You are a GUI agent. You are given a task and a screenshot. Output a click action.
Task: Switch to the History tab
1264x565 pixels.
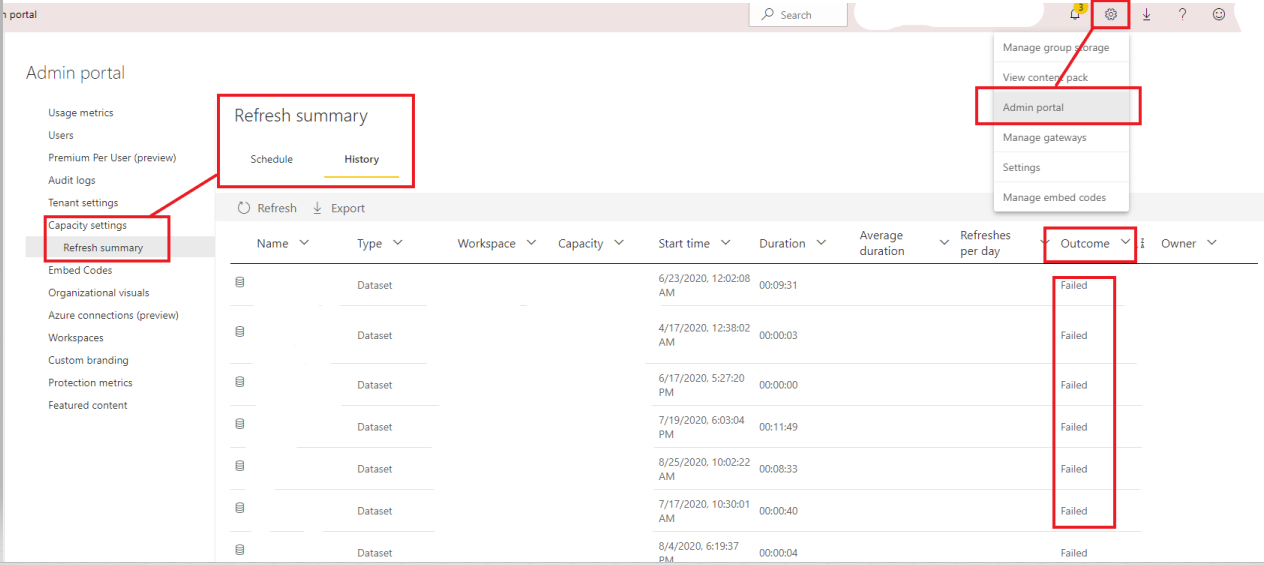point(361,159)
